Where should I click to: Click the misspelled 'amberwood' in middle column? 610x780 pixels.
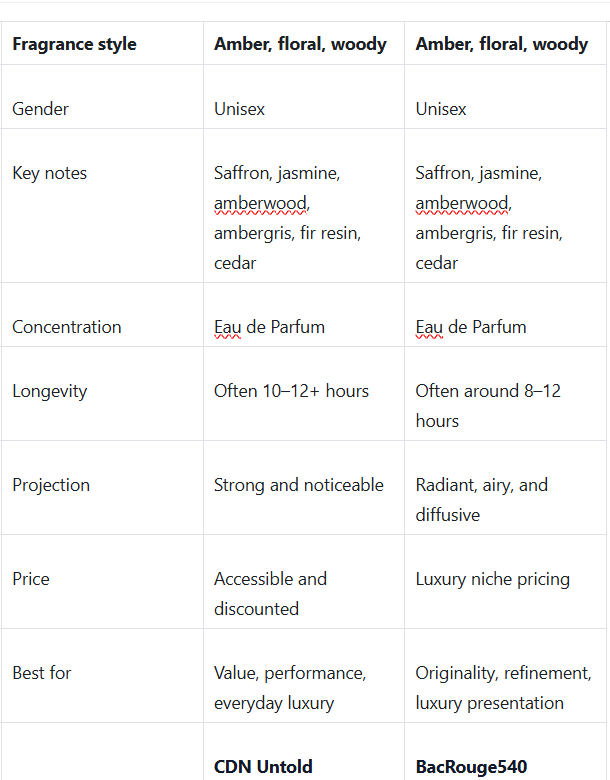click(x=261, y=203)
